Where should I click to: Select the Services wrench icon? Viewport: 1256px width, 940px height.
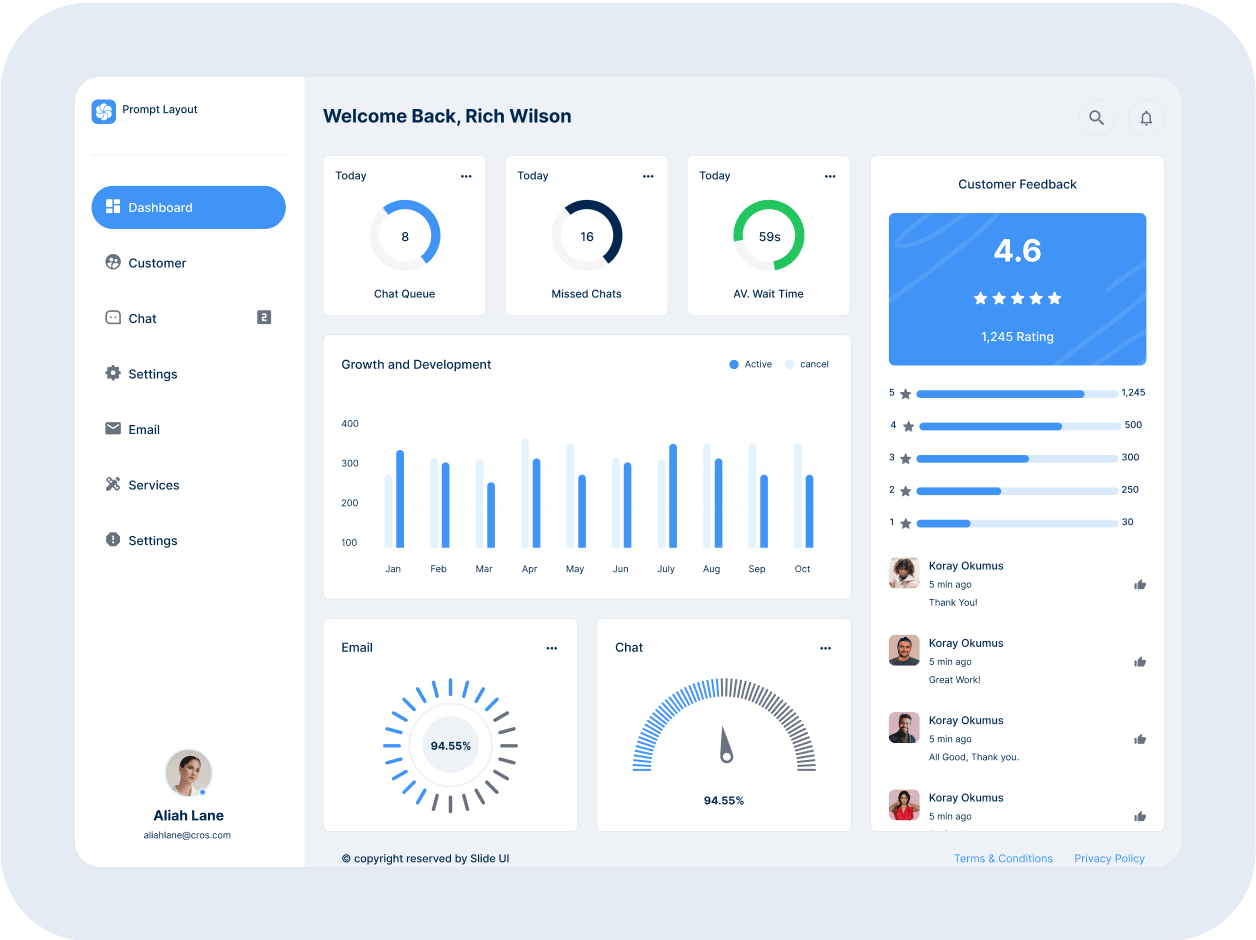[x=113, y=484]
